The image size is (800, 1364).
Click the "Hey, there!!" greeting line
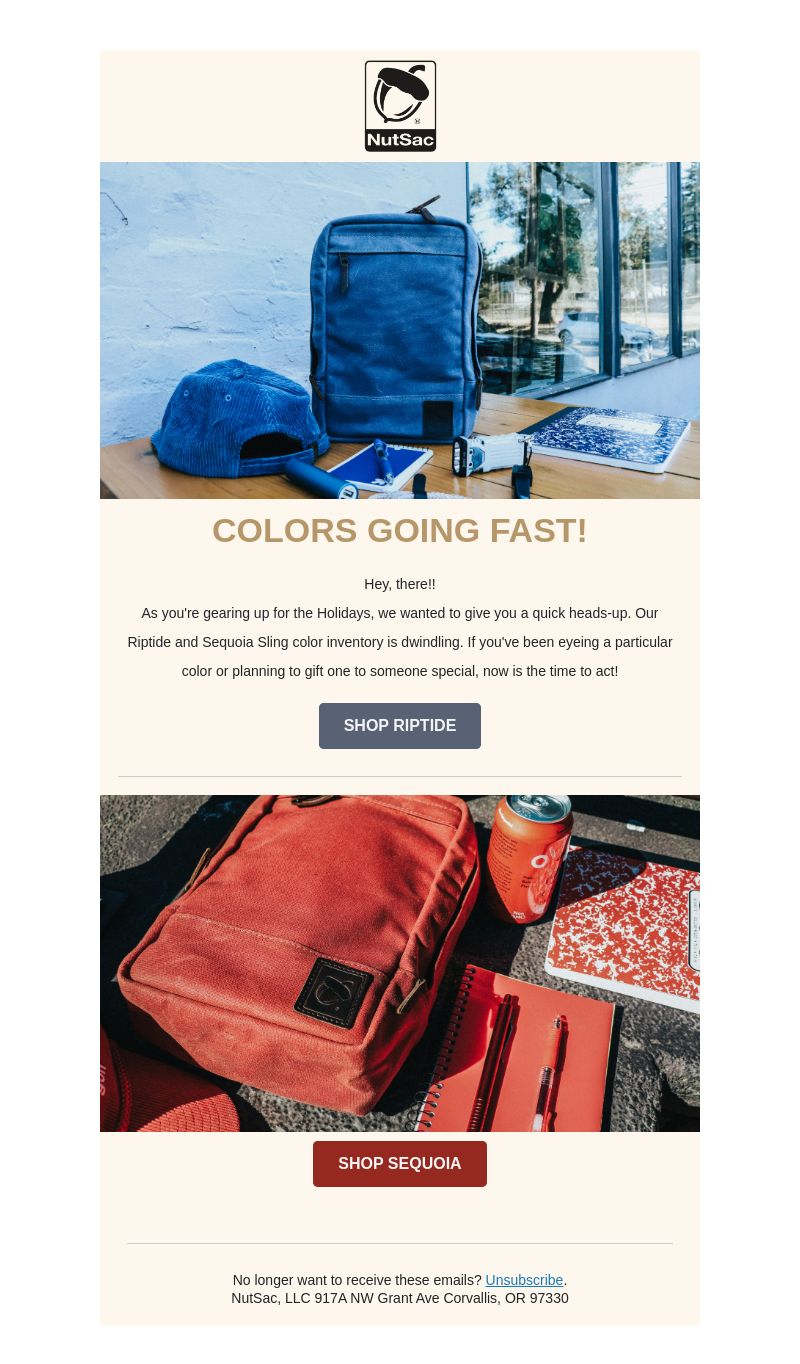pyautogui.click(x=400, y=584)
